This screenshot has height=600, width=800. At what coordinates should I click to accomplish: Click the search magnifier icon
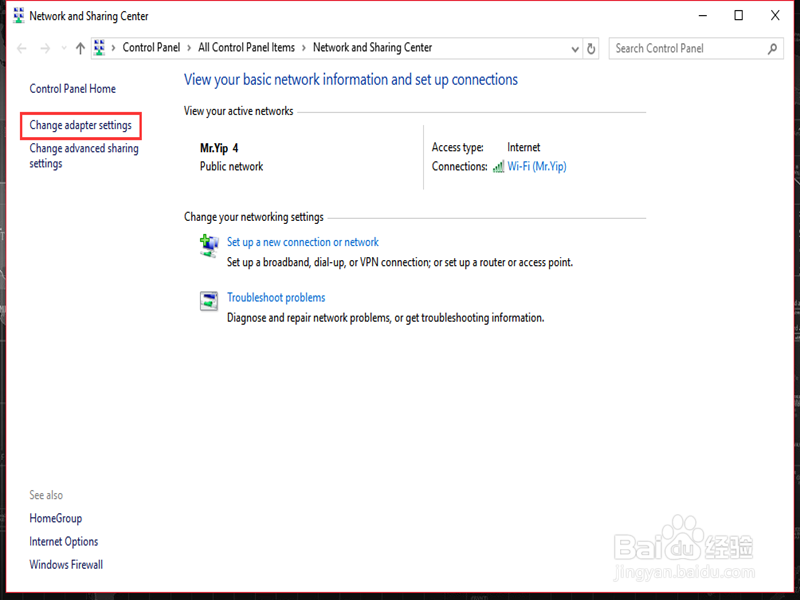tap(772, 48)
